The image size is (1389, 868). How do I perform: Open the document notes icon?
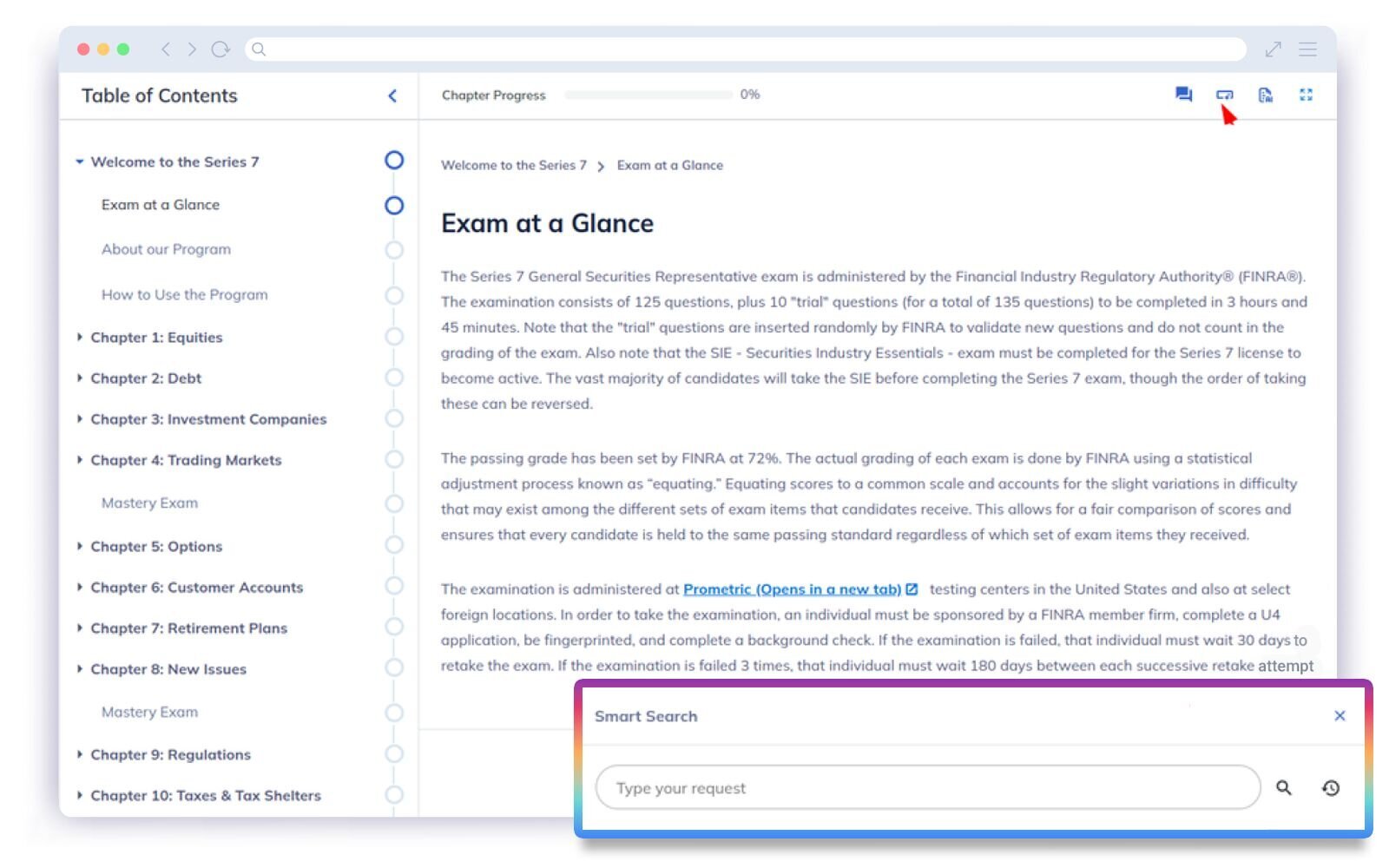point(1265,95)
